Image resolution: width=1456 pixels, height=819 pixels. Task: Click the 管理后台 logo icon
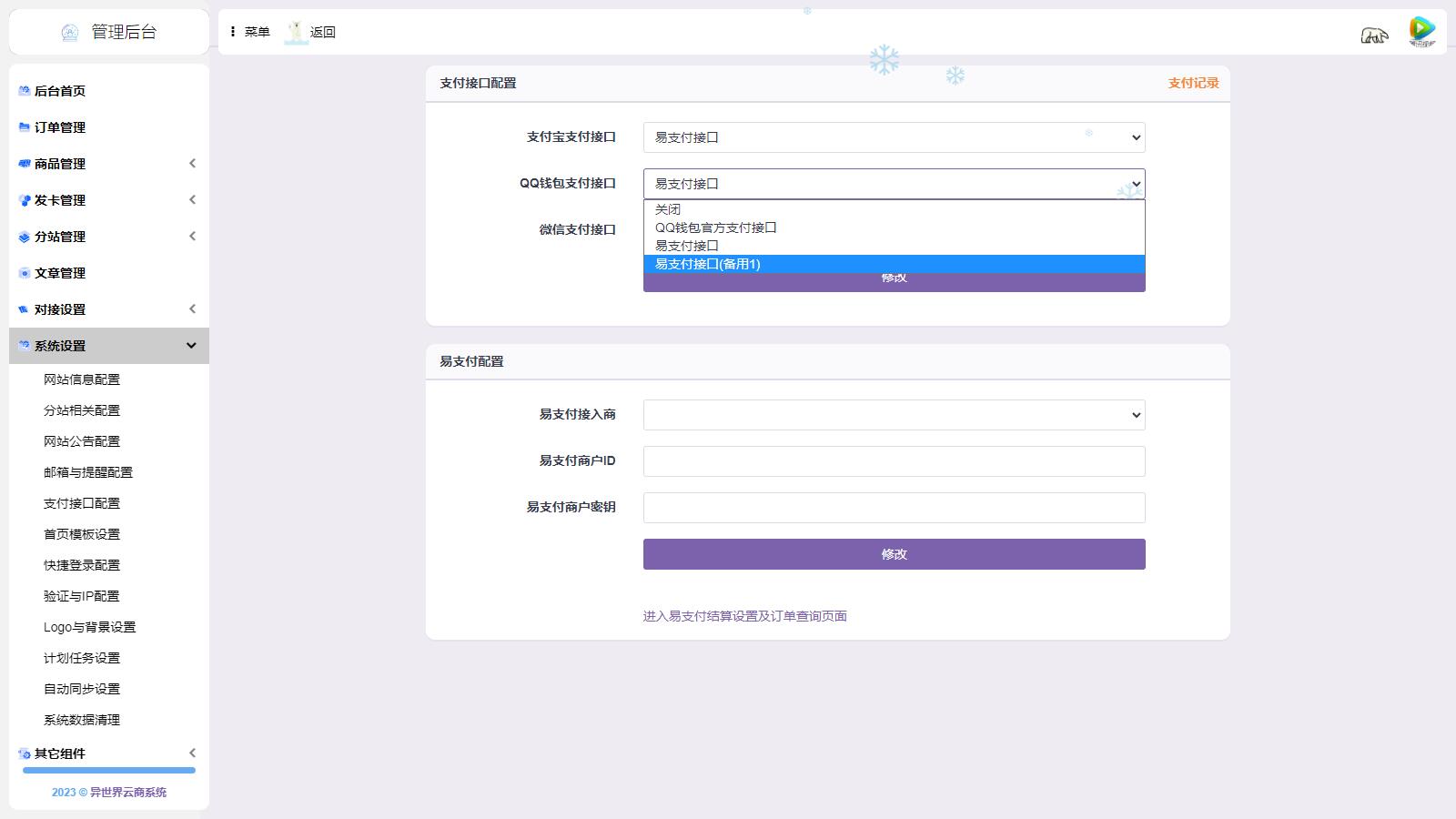[70, 33]
